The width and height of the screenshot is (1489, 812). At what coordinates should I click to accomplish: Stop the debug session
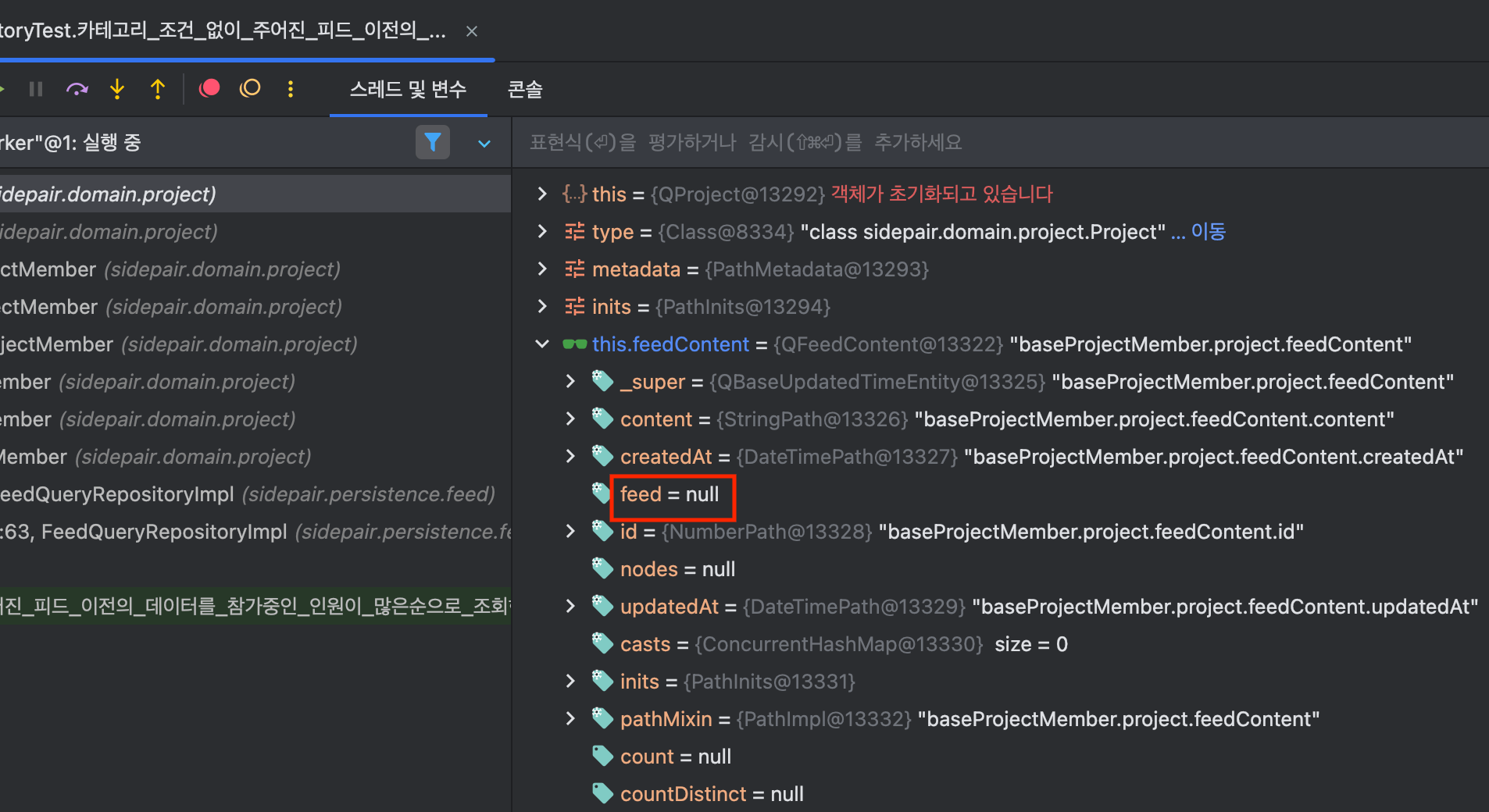tap(209, 88)
